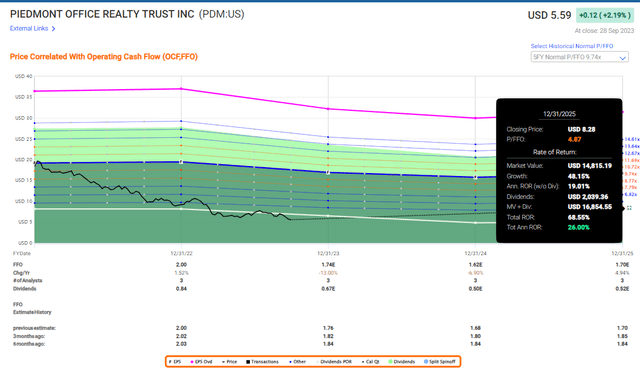The height and width of the screenshot is (372, 640).
Task: Toggle the EPS Ovd legend item
Action: 201,362
